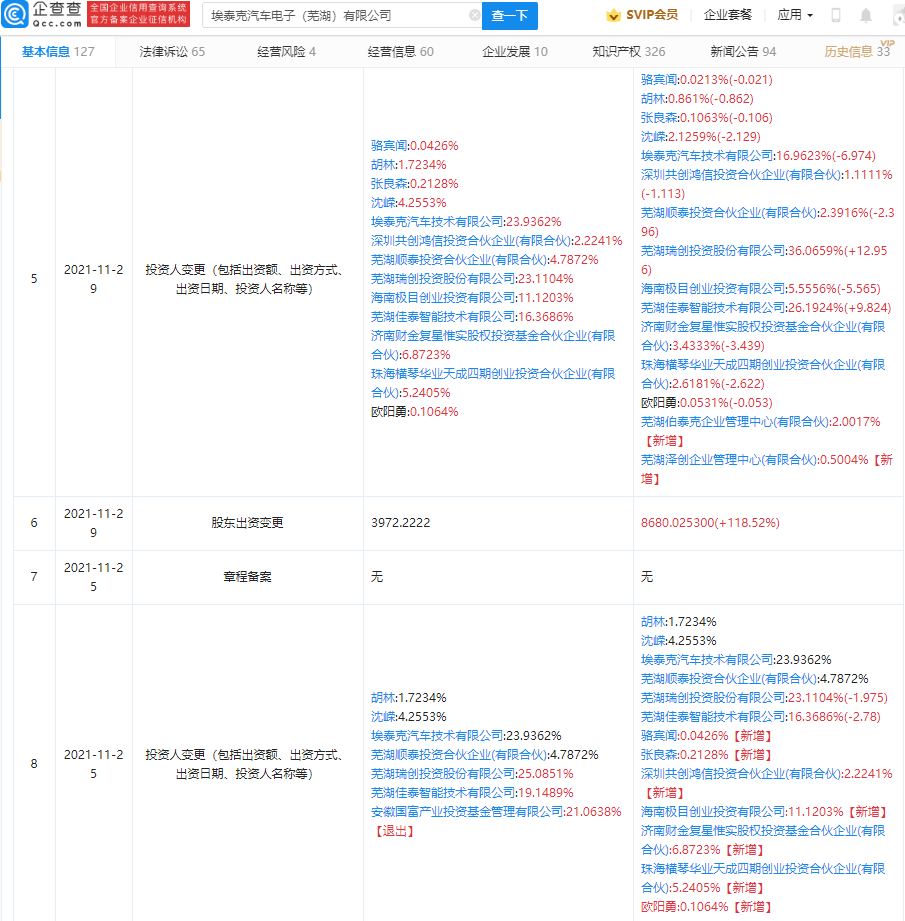Open 海南极目创业投资 link showing 5.5556%
905x921 pixels.
point(713,289)
